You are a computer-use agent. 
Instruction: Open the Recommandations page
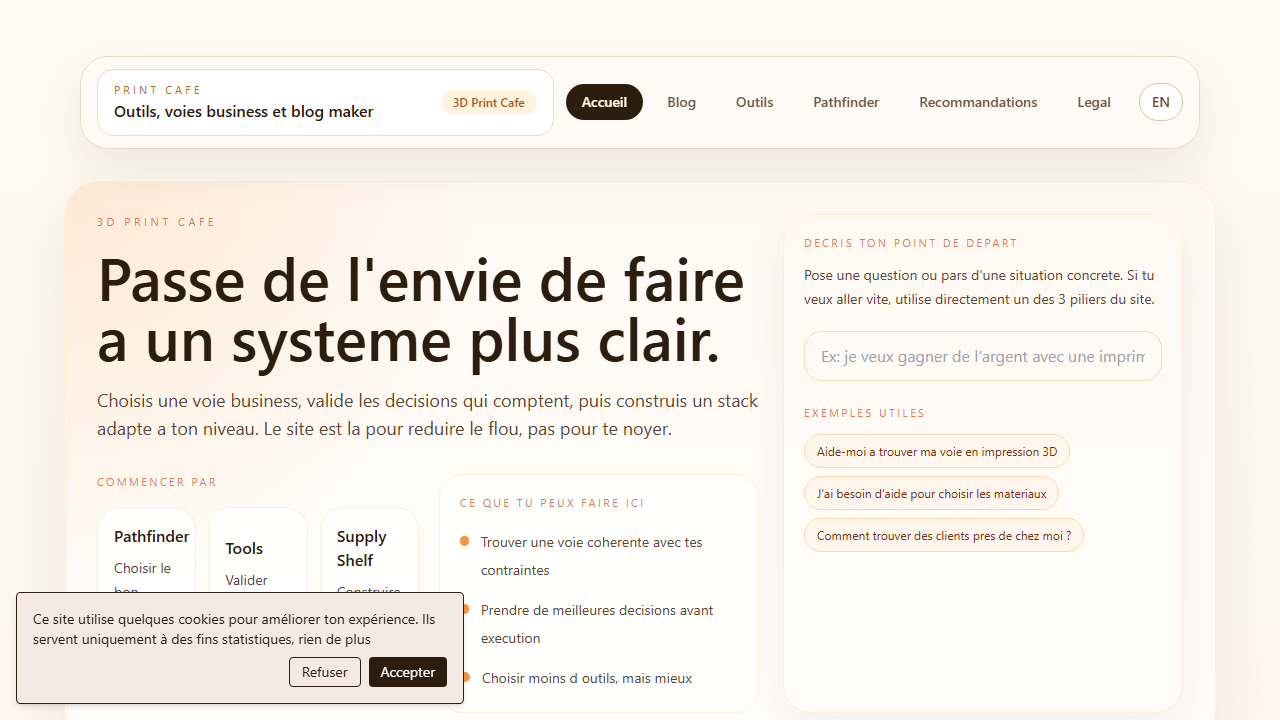pos(978,102)
